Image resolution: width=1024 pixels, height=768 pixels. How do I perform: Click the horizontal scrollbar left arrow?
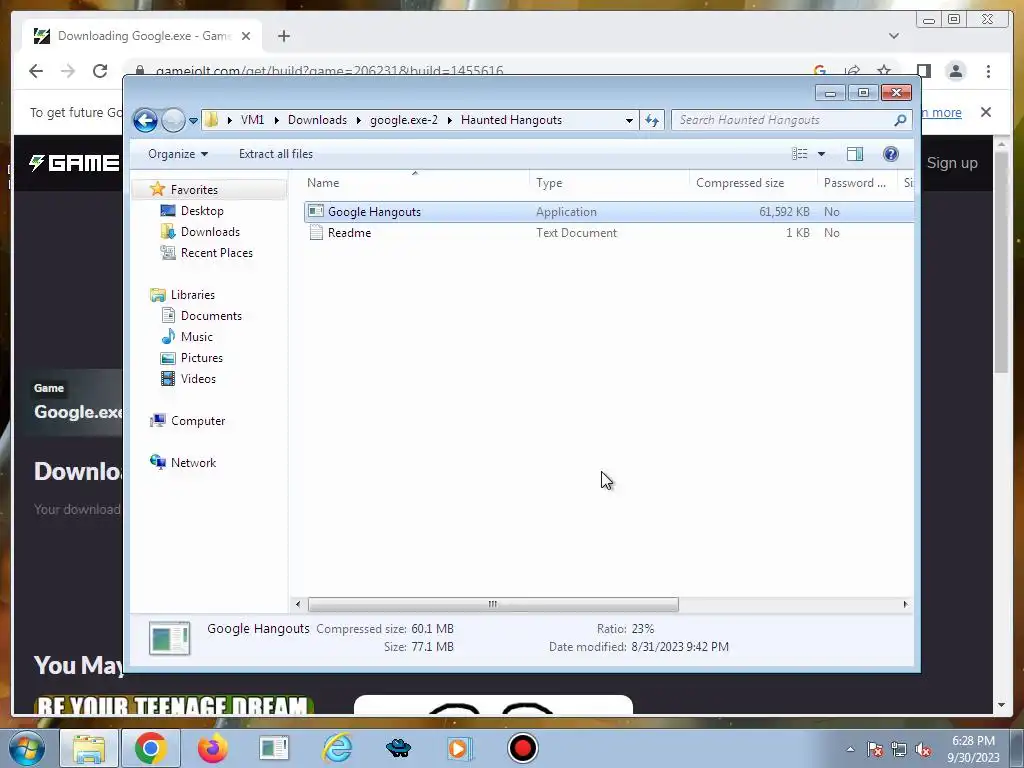pyautogui.click(x=298, y=604)
